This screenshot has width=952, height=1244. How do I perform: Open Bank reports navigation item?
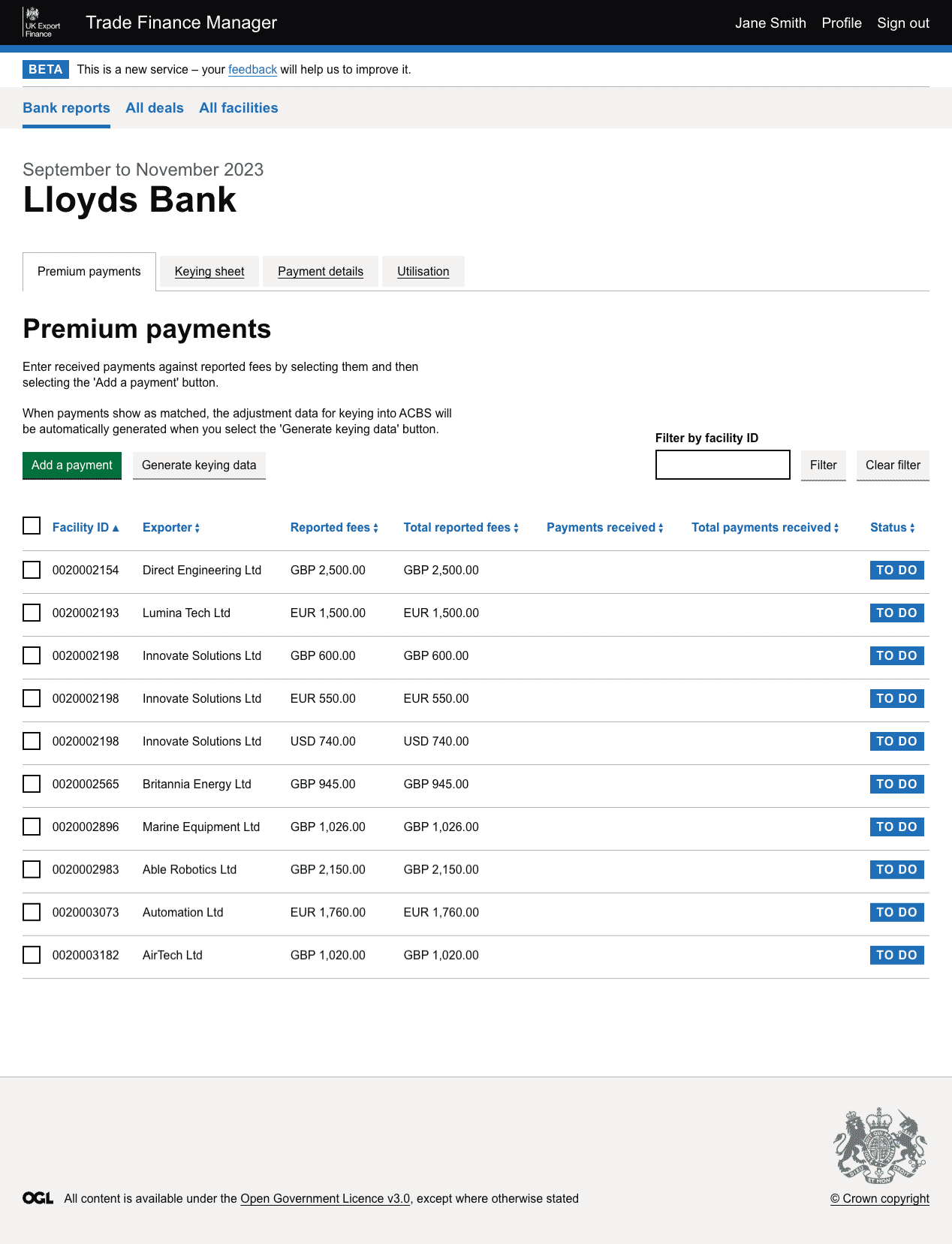(66, 108)
